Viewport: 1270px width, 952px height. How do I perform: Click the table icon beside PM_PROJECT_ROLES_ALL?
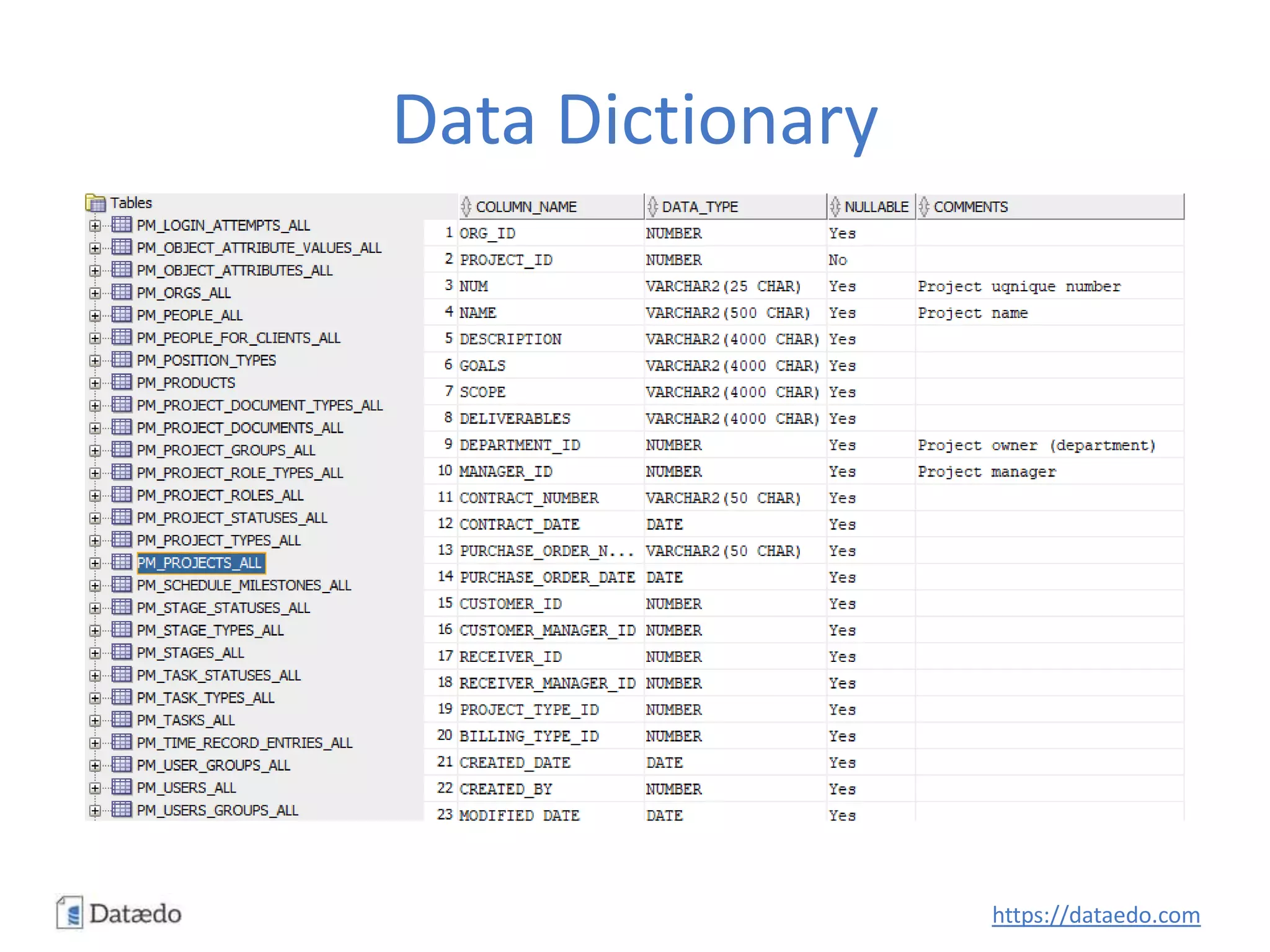tap(122, 495)
